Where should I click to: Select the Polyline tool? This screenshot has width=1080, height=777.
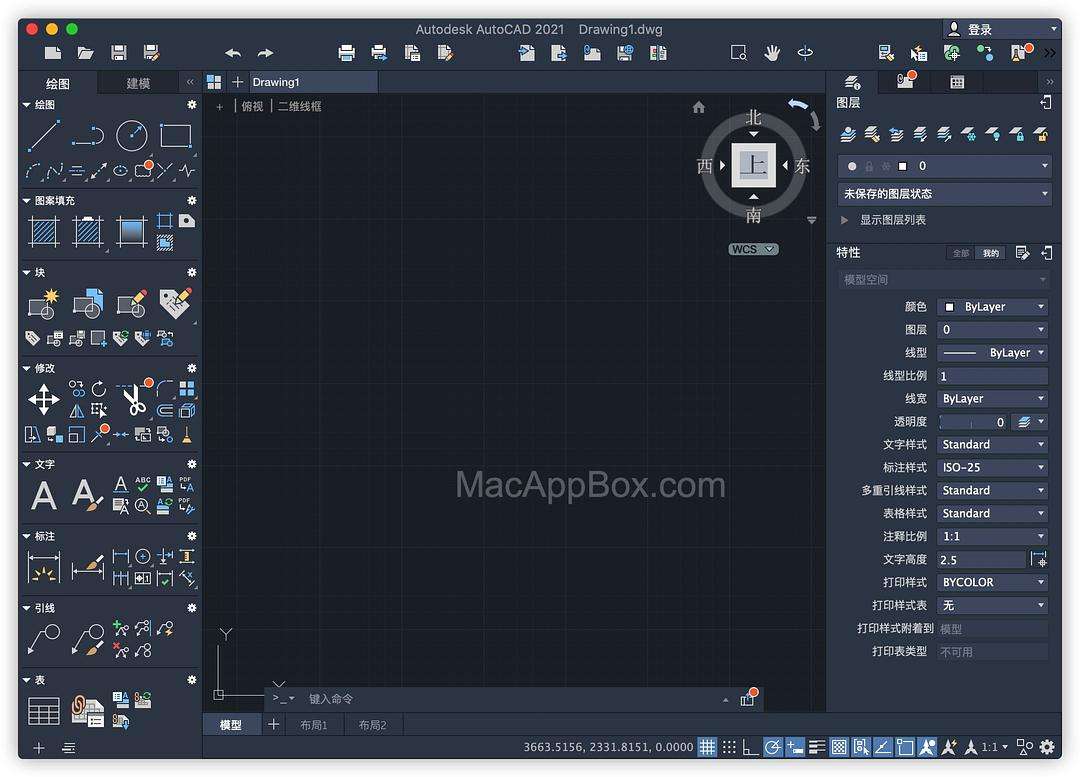click(x=87, y=136)
